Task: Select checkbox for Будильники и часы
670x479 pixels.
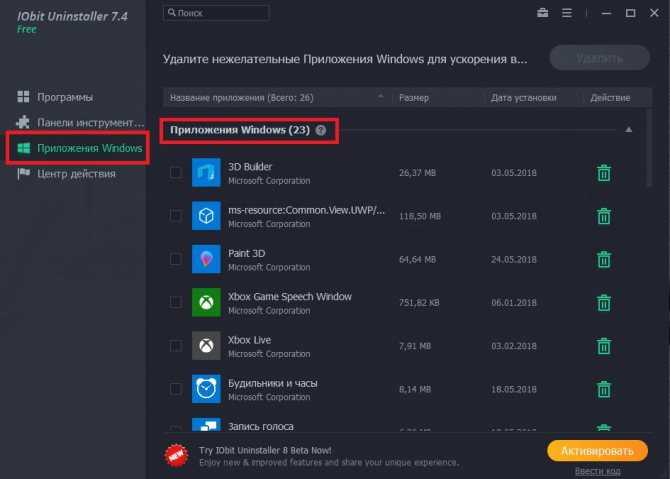Action: pyautogui.click(x=175, y=389)
